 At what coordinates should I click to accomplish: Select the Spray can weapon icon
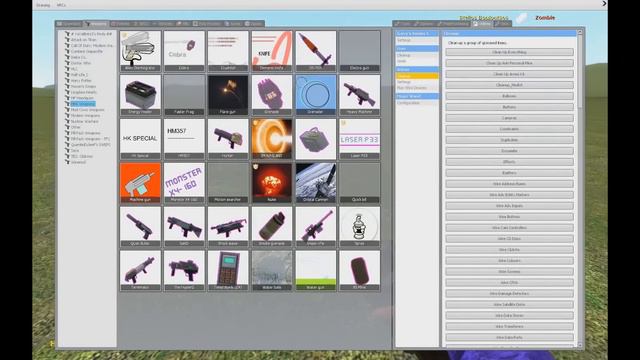click(360, 227)
